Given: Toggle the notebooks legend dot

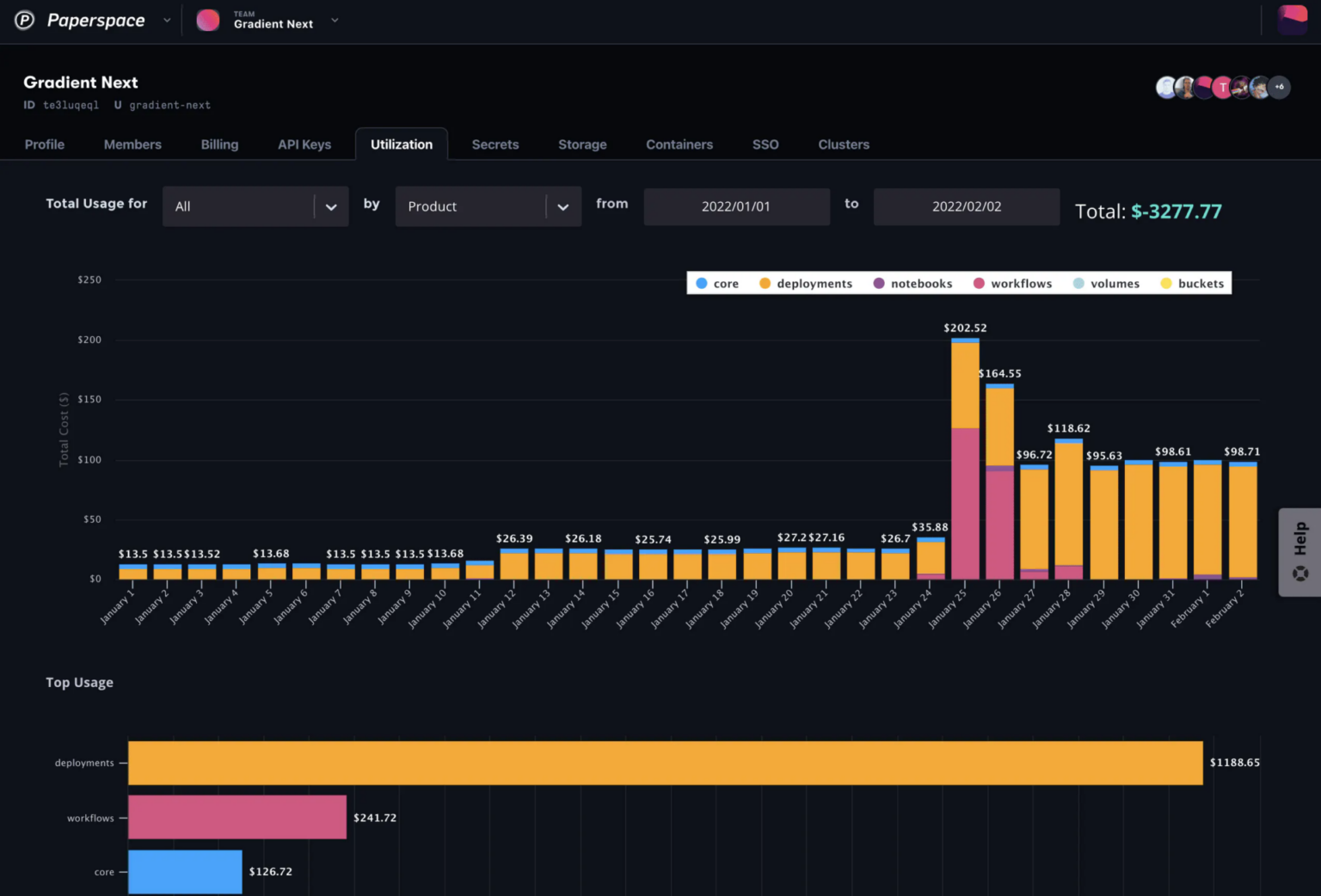Looking at the screenshot, I should (879, 284).
